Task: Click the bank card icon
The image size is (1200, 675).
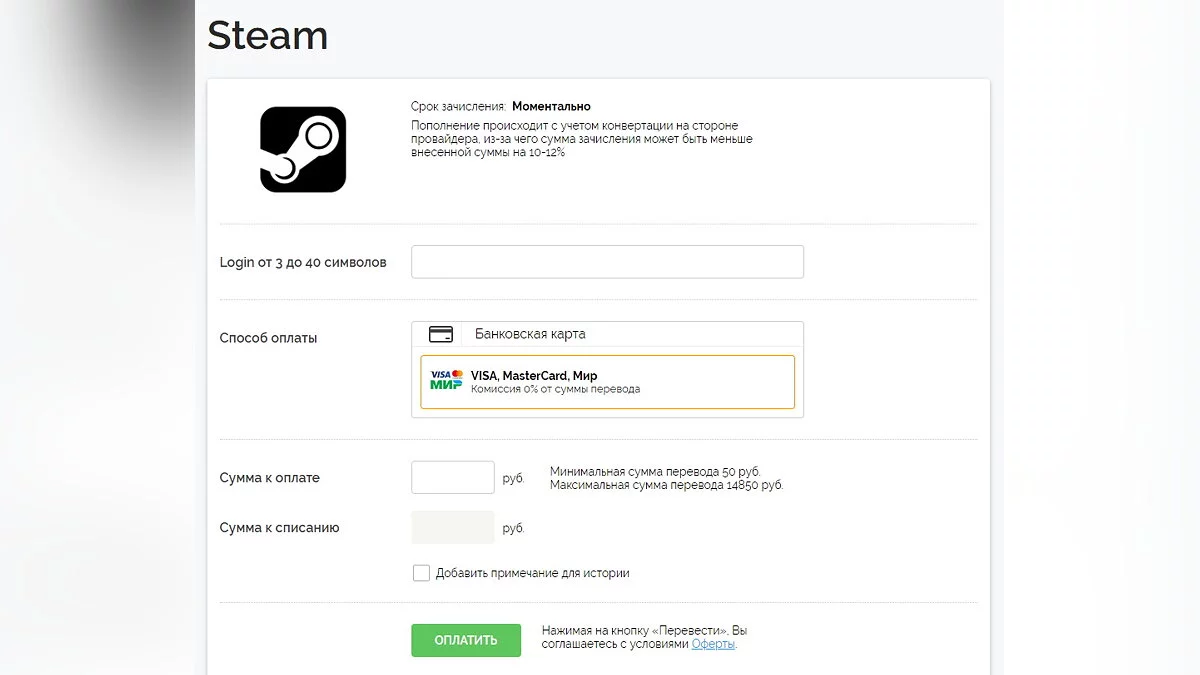Action: pyautogui.click(x=440, y=334)
